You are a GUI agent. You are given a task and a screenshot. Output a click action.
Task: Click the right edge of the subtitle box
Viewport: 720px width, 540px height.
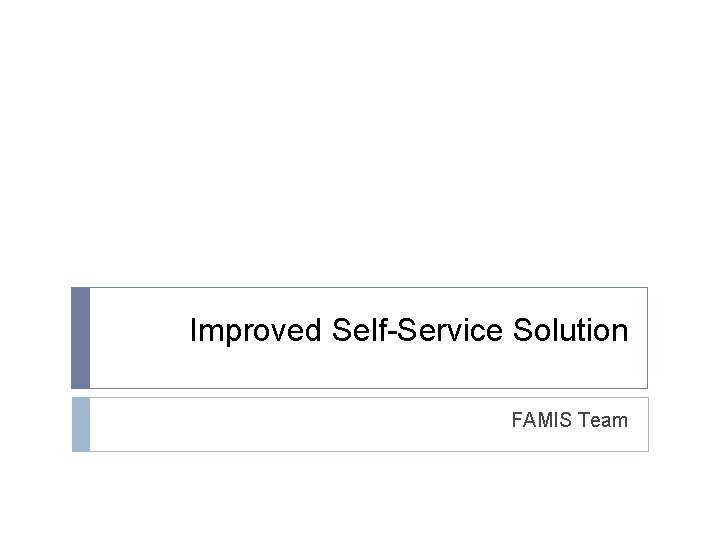click(x=648, y=424)
